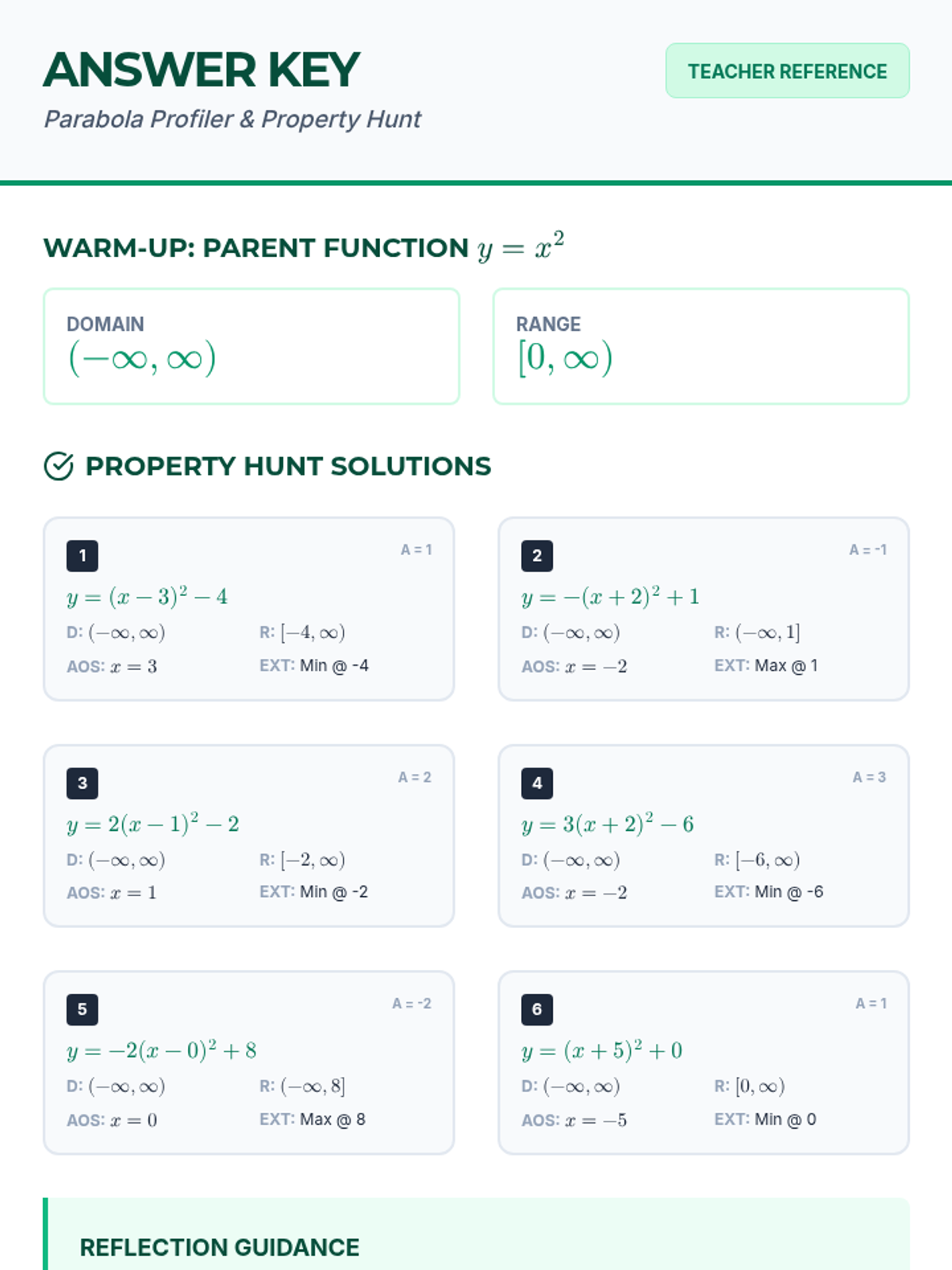Click the check-circle icon beside Property Hunt Solutions
This screenshot has width=952, height=1270.
click(x=59, y=467)
